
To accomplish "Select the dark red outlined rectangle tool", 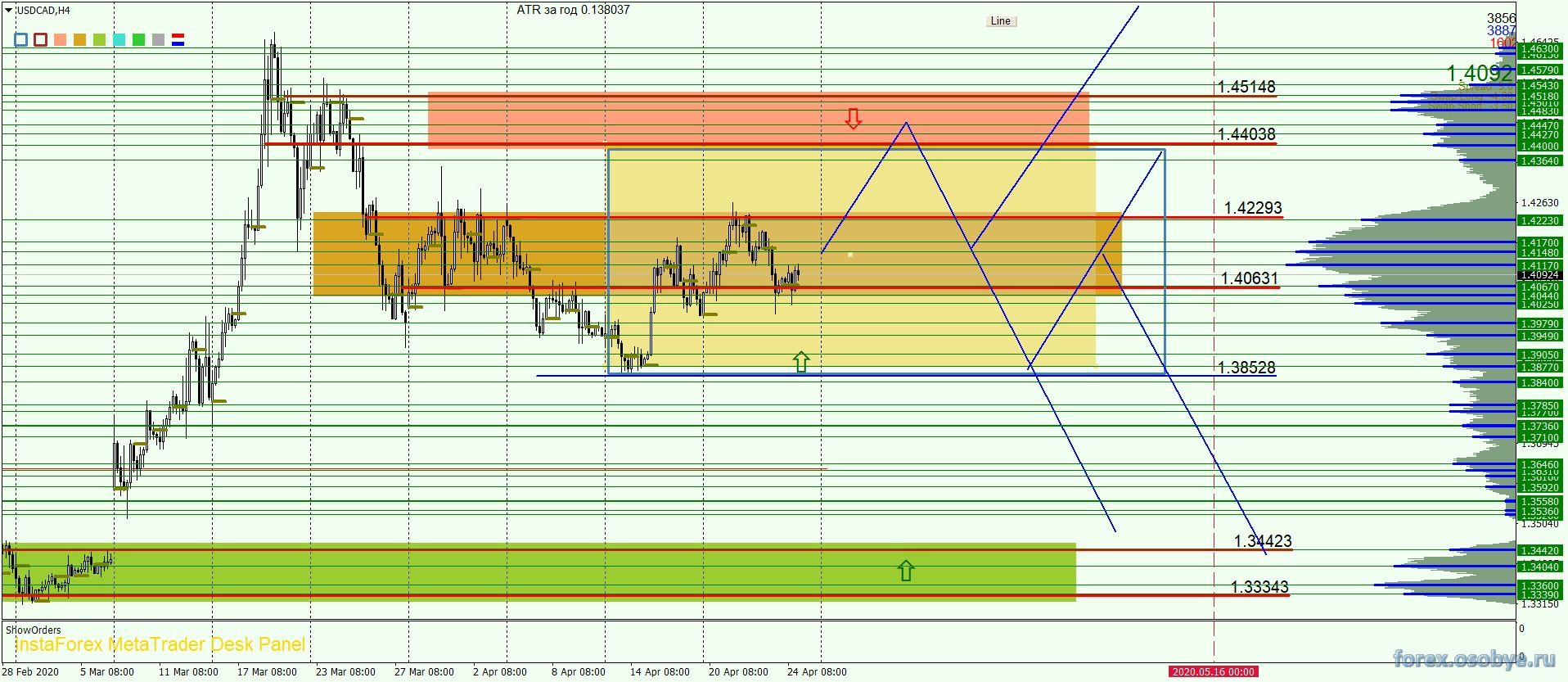I will point(40,39).
